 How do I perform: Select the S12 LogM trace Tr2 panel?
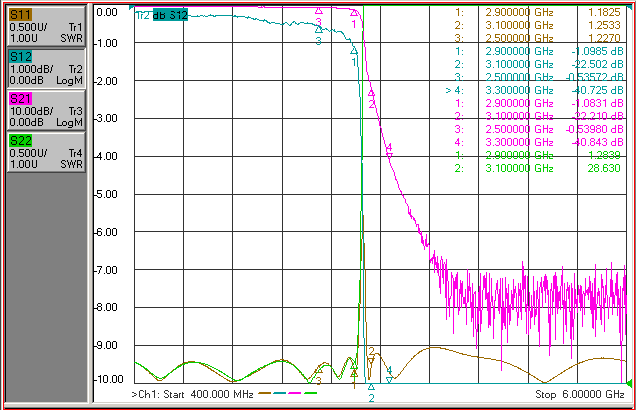(46, 69)
